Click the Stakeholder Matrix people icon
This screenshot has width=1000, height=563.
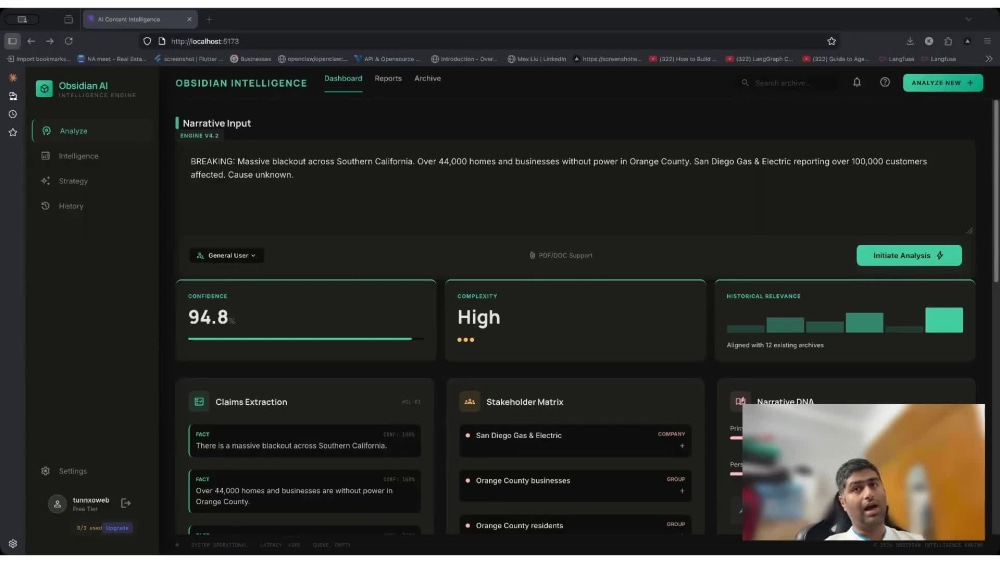[469, 402]
